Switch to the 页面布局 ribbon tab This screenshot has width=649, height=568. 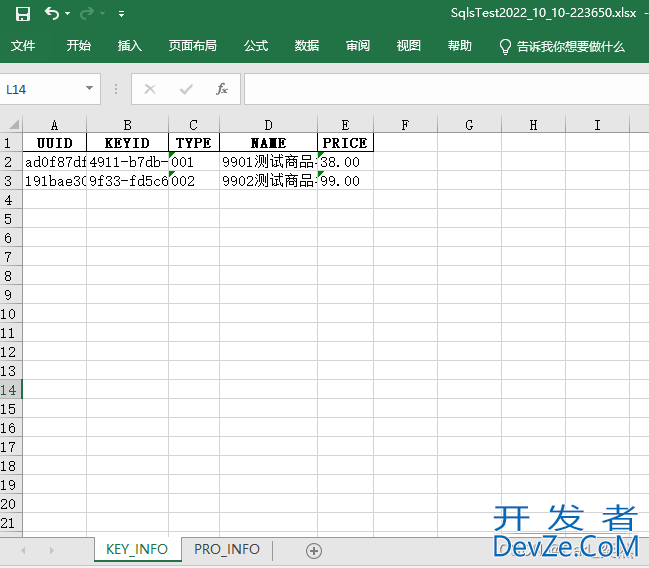click(x=192, y=46)
